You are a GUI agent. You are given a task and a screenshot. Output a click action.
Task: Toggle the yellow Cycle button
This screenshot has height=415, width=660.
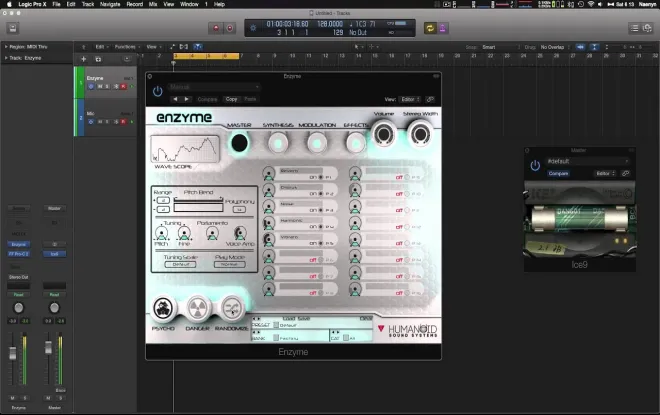(430, 28)
